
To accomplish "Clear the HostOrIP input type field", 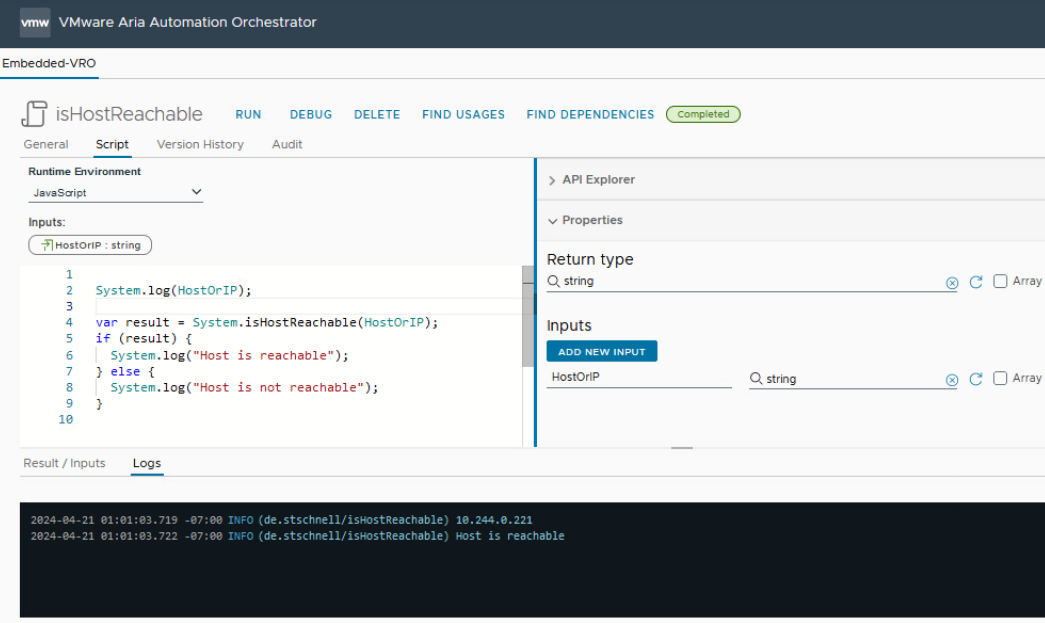I will coord(952,380).
